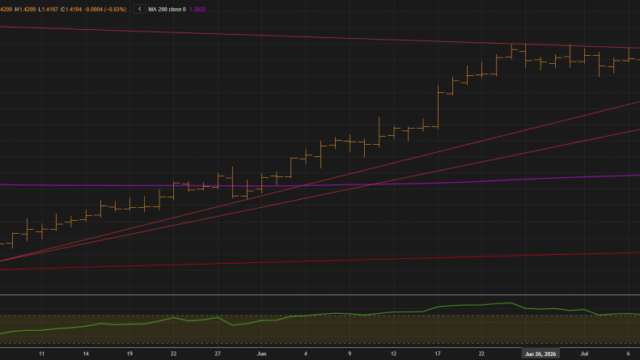
Task: Select the MA 200 close indicator label
Action: 167,9
